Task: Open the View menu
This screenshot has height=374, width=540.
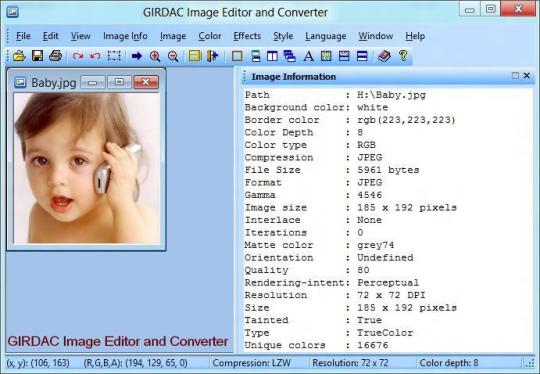Action: (81, 36)
